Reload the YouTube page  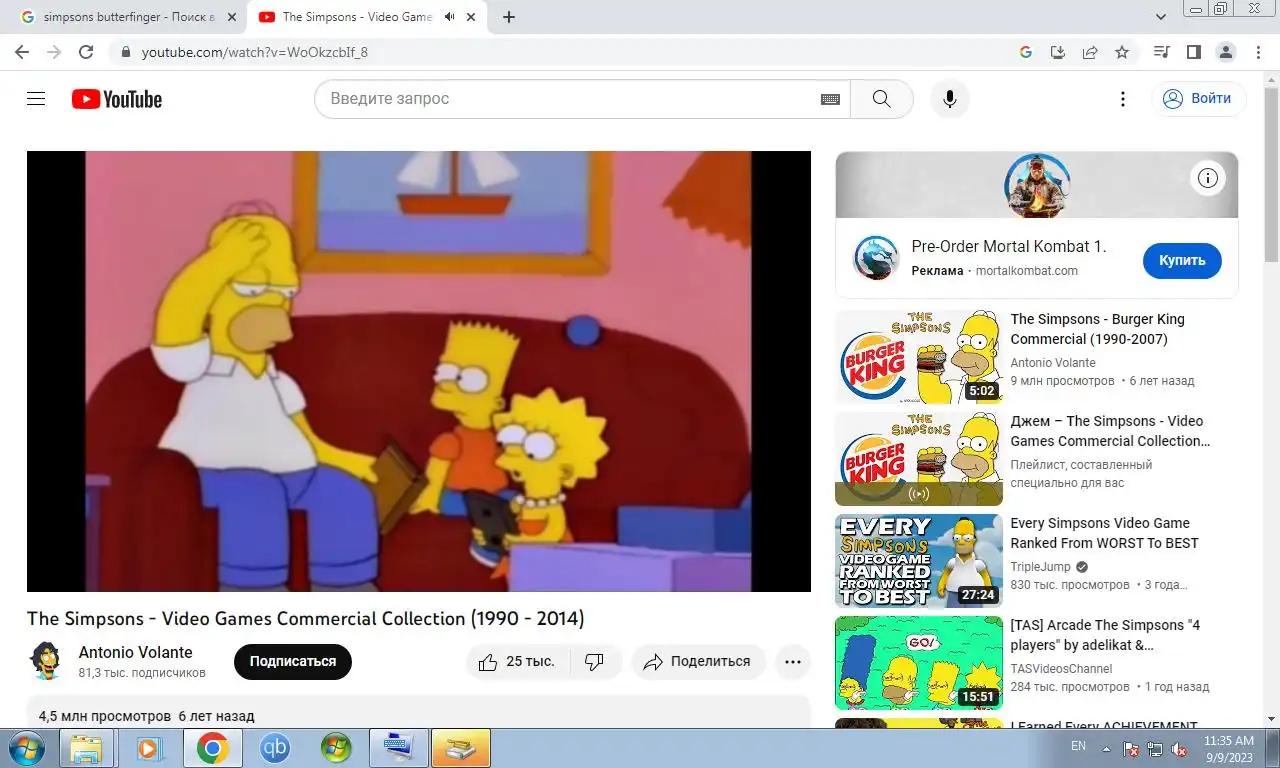86,52
